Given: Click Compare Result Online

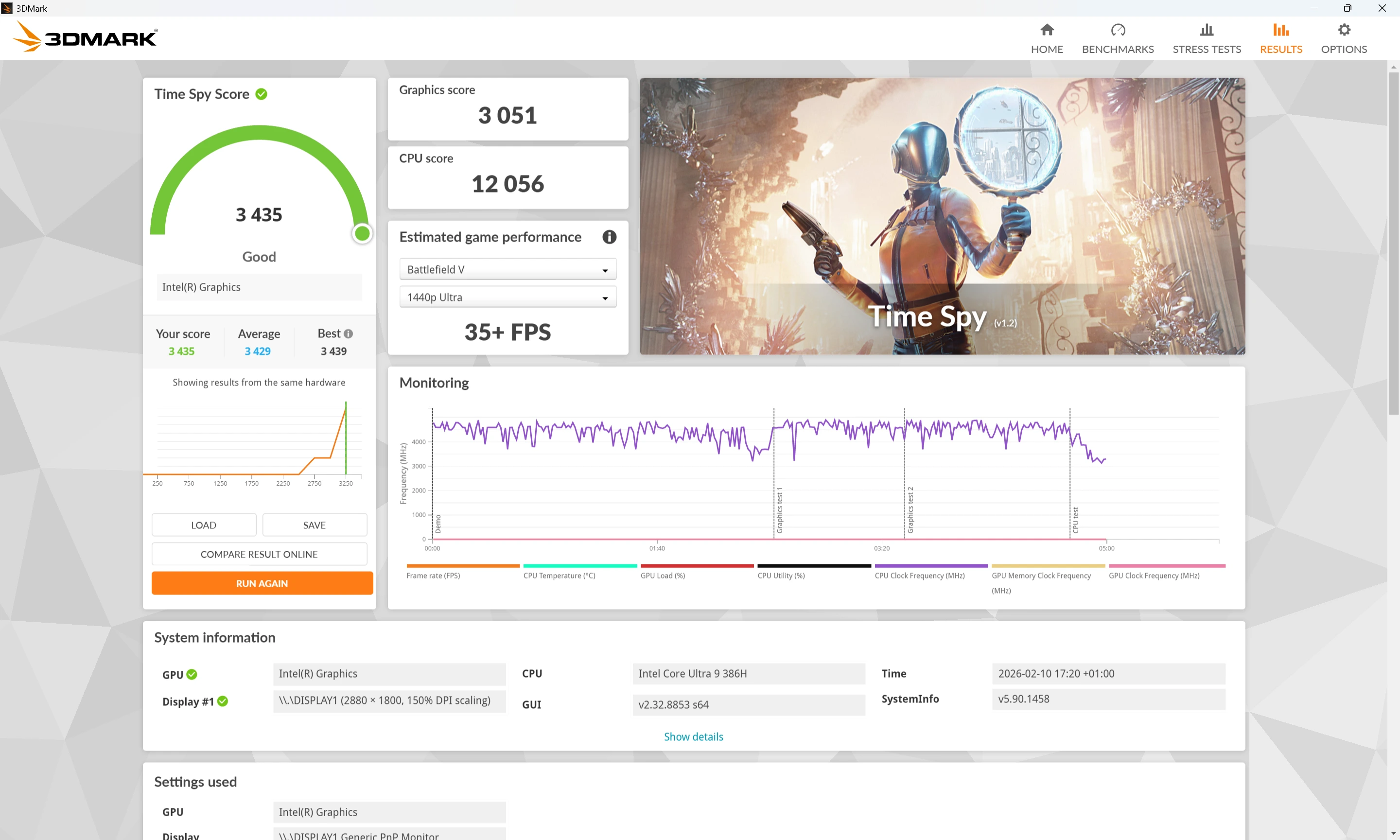Looking at the screenshot, I should 259,554.
